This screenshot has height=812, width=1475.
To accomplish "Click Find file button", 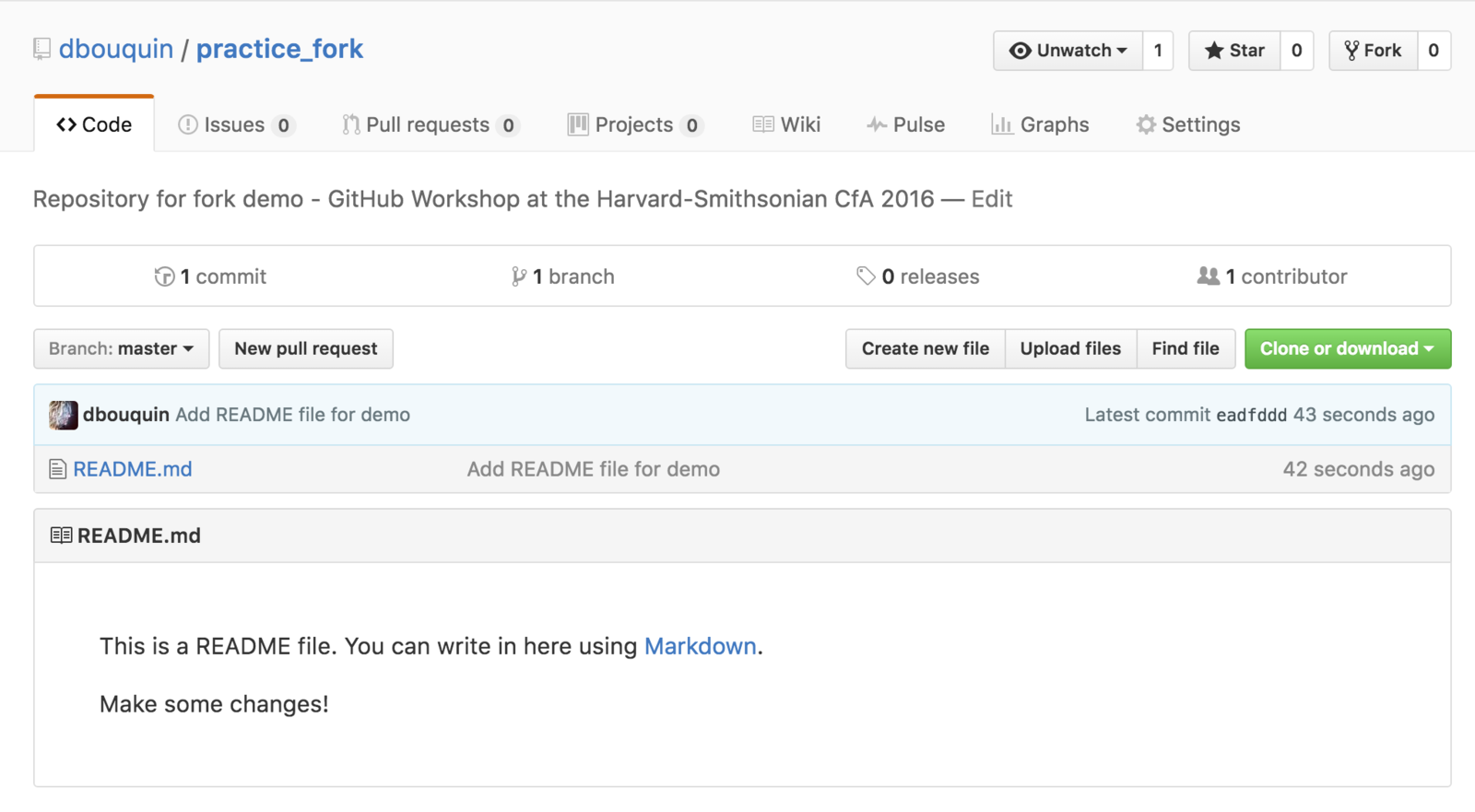I will 1186,348.
